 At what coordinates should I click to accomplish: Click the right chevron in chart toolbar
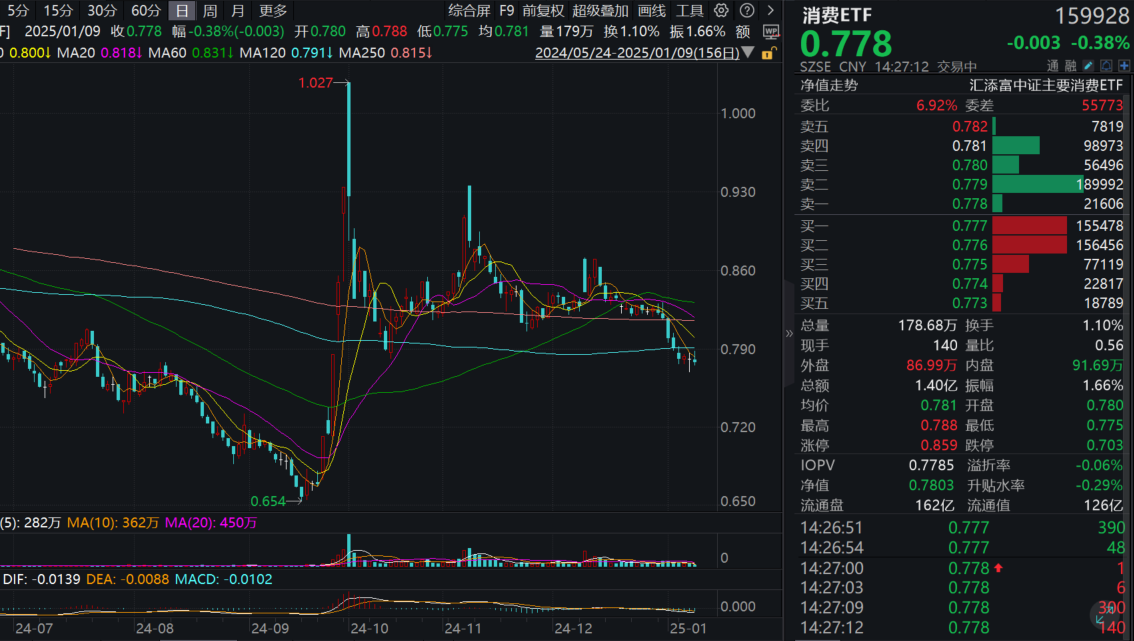point(771,11)
